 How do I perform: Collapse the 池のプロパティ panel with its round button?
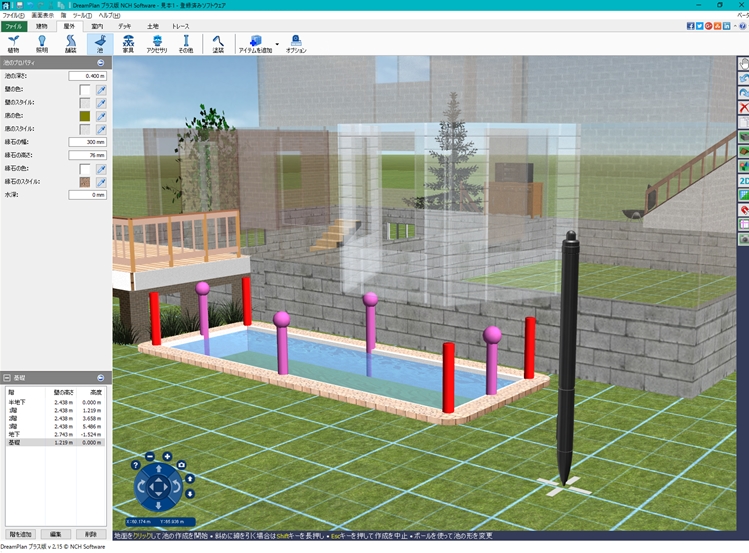tap(100, 63)
